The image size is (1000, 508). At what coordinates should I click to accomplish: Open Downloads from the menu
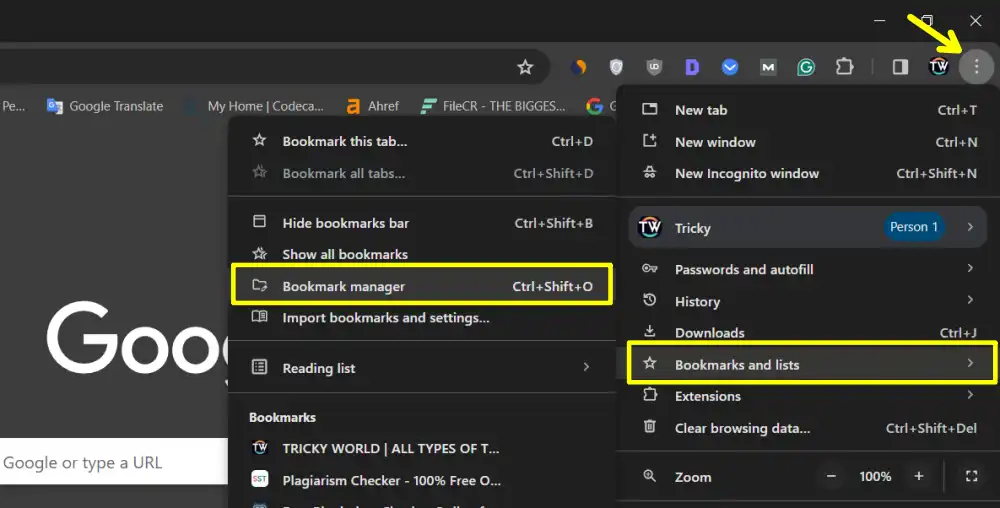pyautogui.click(x=809, y=333)
